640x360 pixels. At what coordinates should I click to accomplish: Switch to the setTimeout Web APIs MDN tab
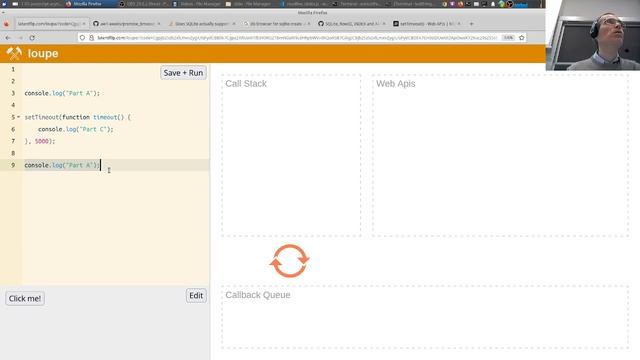tap(427, 24)
